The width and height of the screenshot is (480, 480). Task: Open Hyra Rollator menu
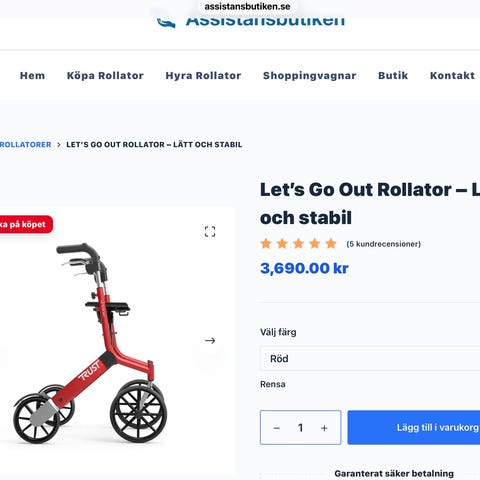pos(203,76)
